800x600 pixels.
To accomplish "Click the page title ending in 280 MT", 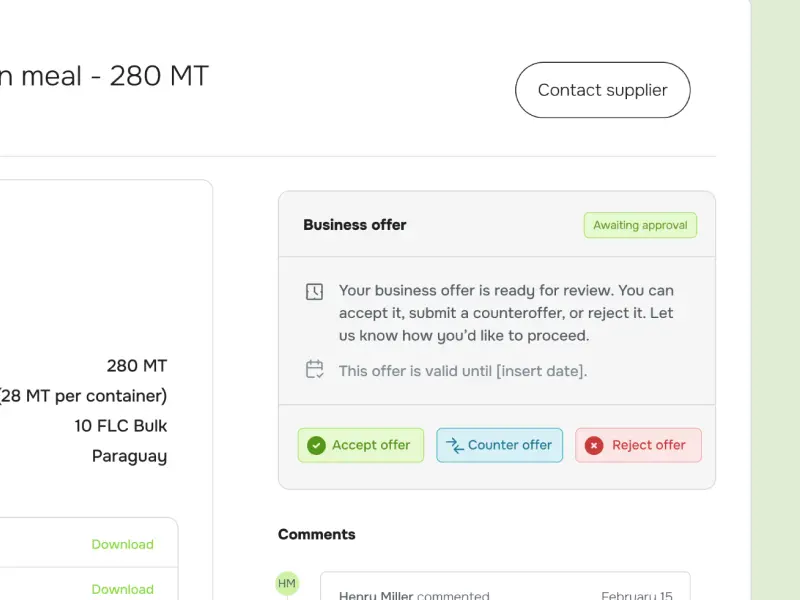I will tap(104, 76).
